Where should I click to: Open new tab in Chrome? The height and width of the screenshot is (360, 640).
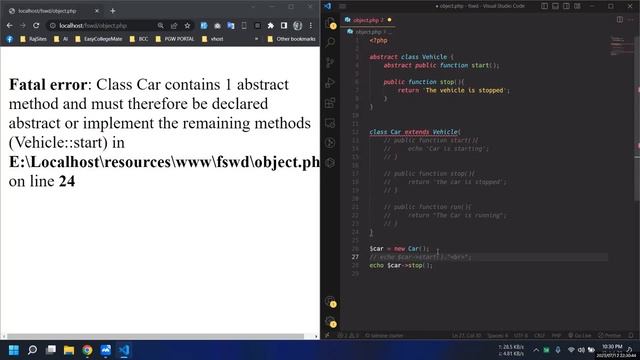113,11
